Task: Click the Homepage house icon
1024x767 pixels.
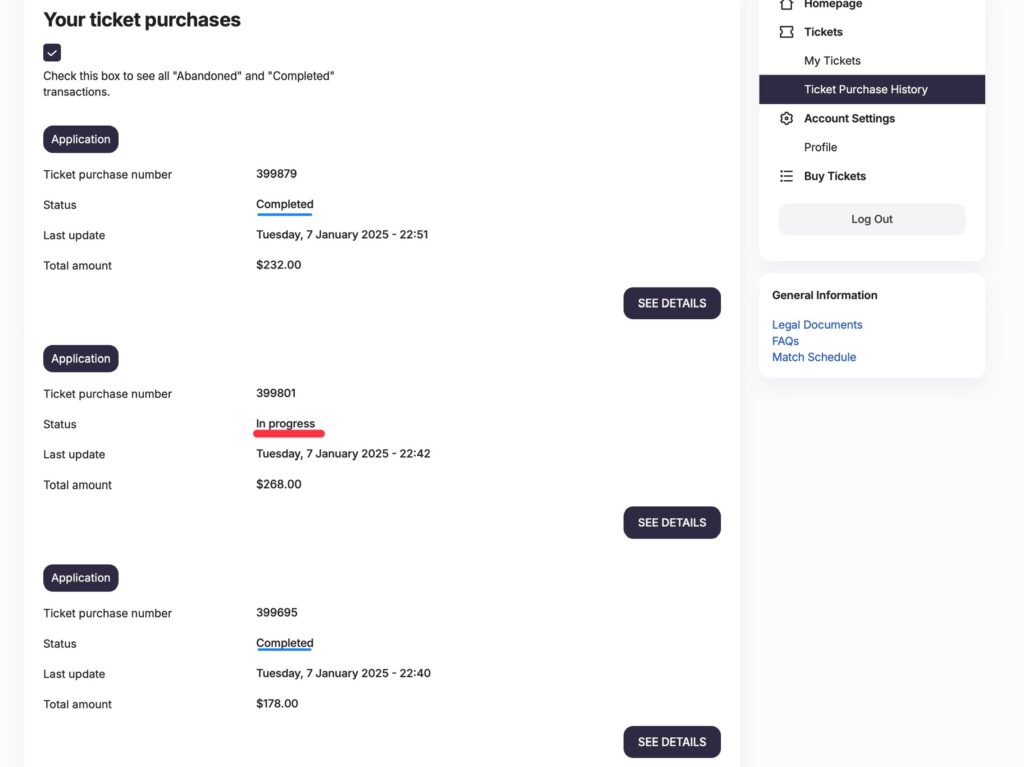Action: 786,5
